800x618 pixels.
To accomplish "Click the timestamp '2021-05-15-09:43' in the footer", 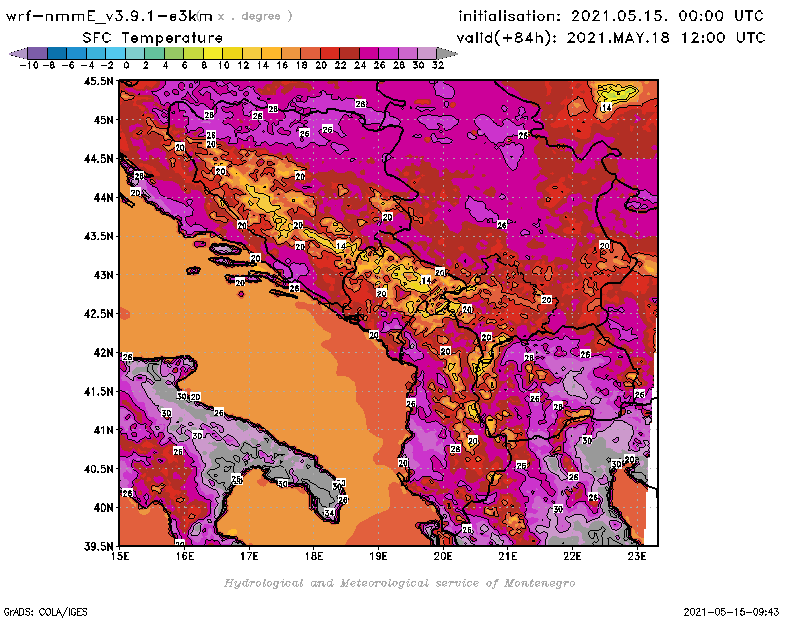I will (731, 612).
